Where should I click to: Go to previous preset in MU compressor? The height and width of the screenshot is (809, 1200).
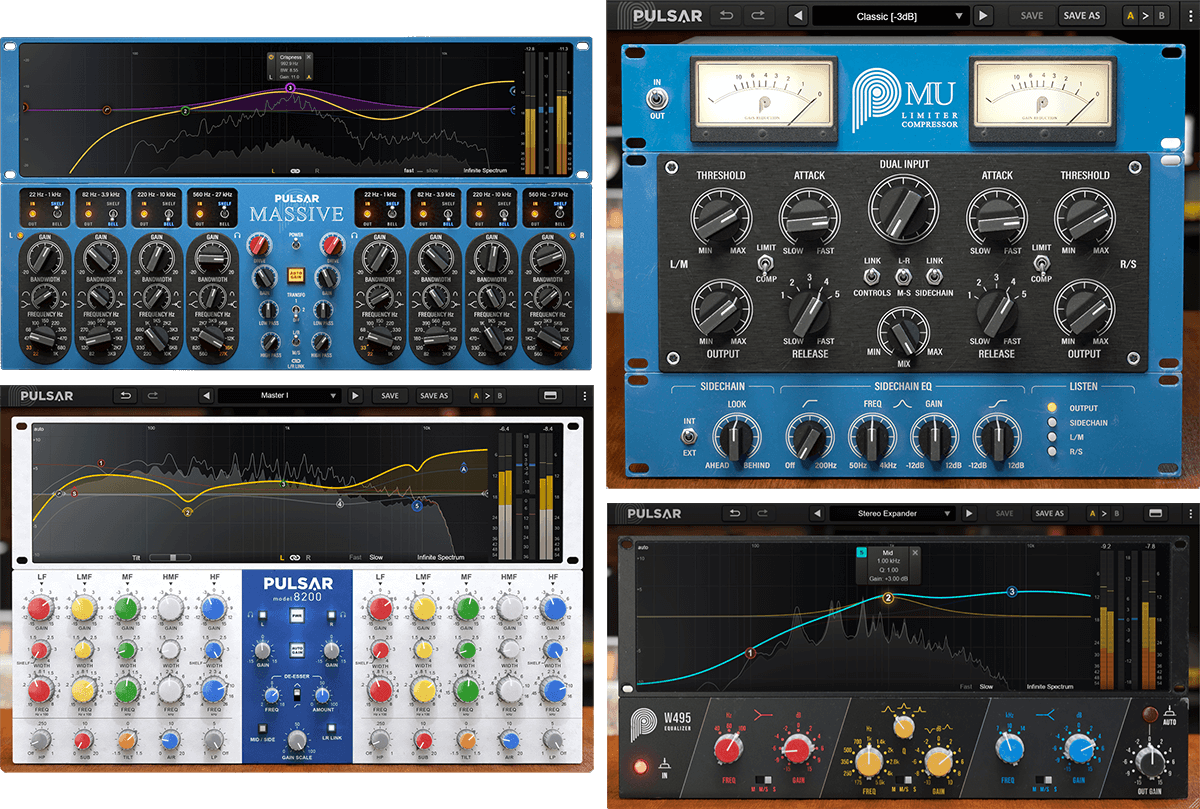[x=798, y=16]
